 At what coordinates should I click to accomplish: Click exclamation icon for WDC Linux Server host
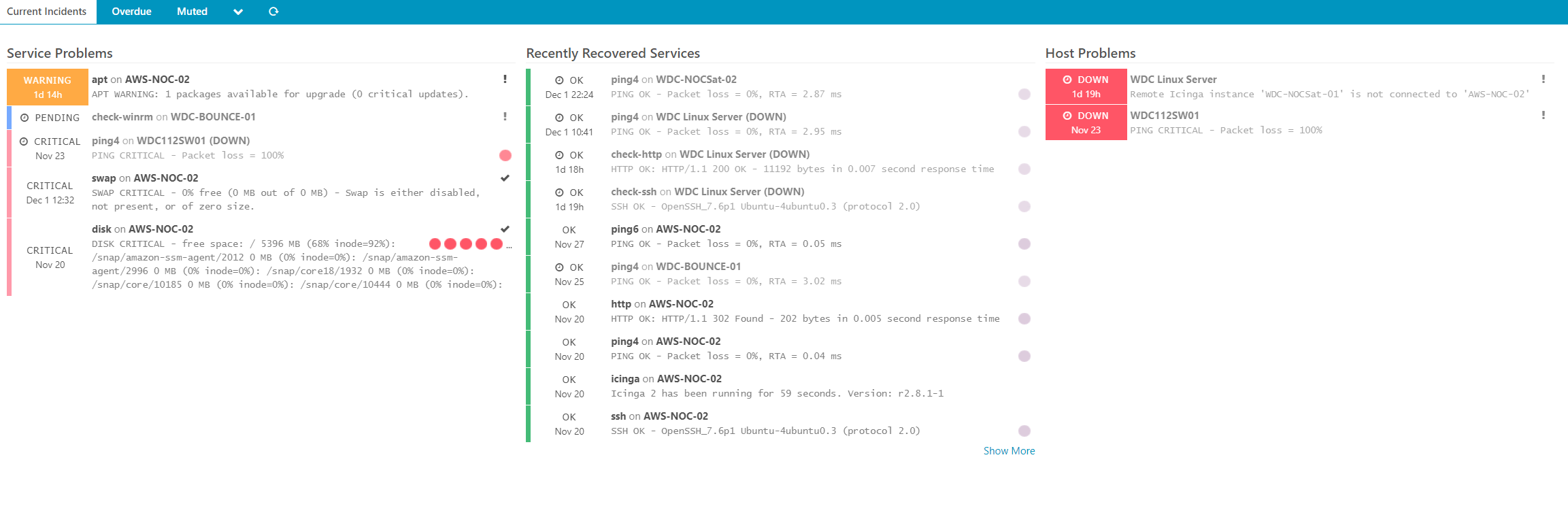[x=1543, y=80]
